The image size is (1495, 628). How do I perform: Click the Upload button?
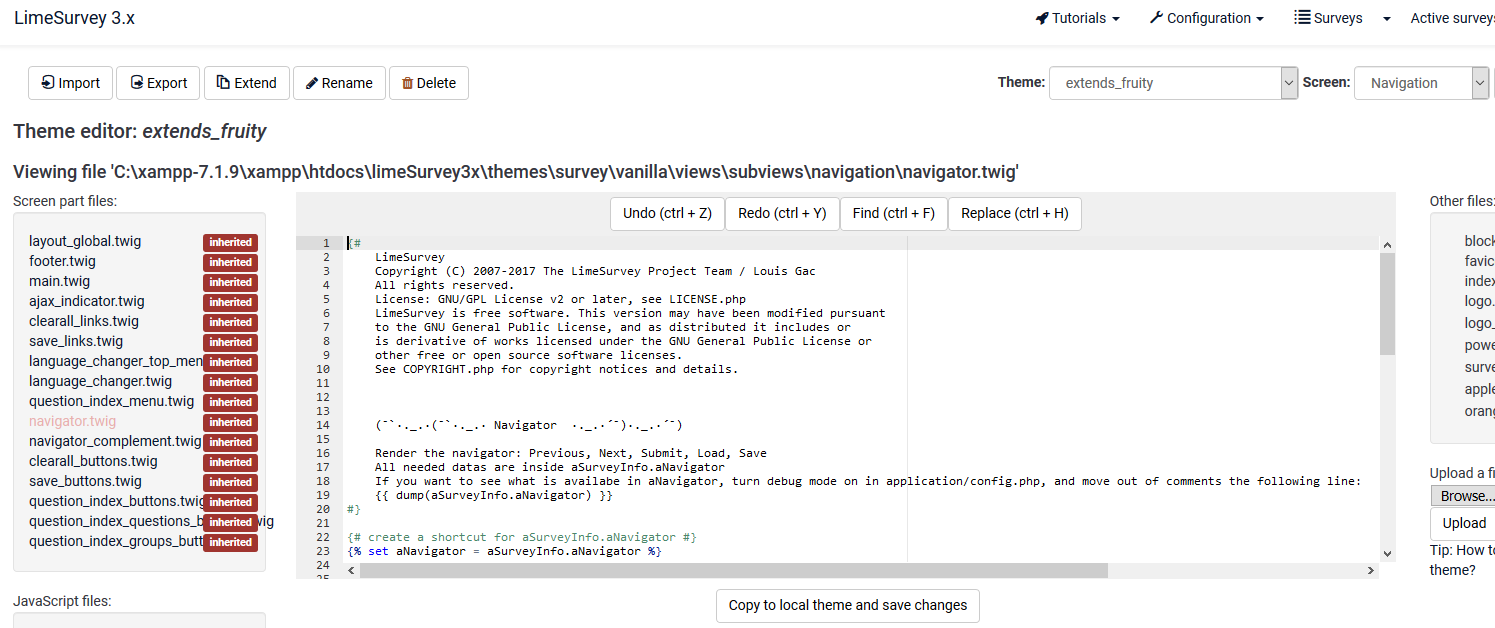(1464, 523)
